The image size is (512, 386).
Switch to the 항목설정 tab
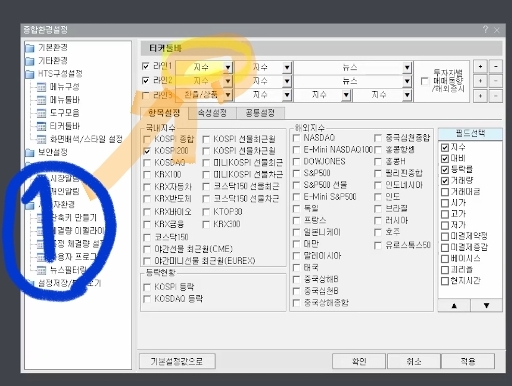(164, 113)
